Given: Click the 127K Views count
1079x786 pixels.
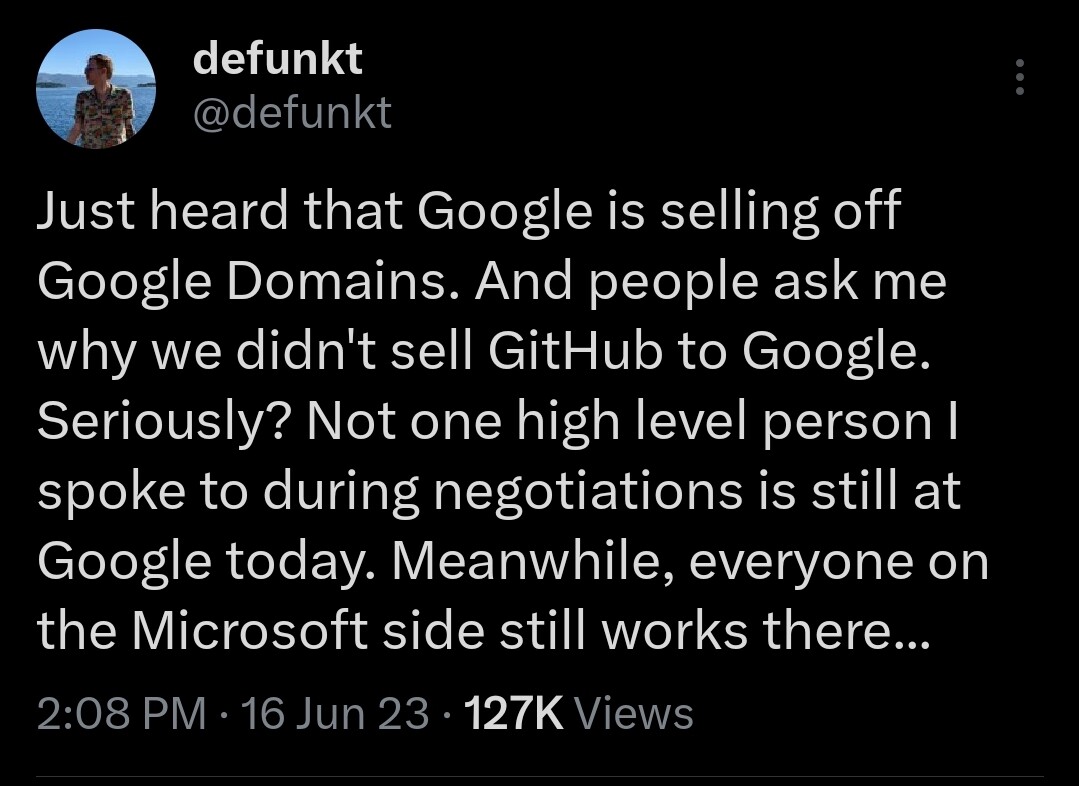Looking at the screenshot, I should pos(512,713).
